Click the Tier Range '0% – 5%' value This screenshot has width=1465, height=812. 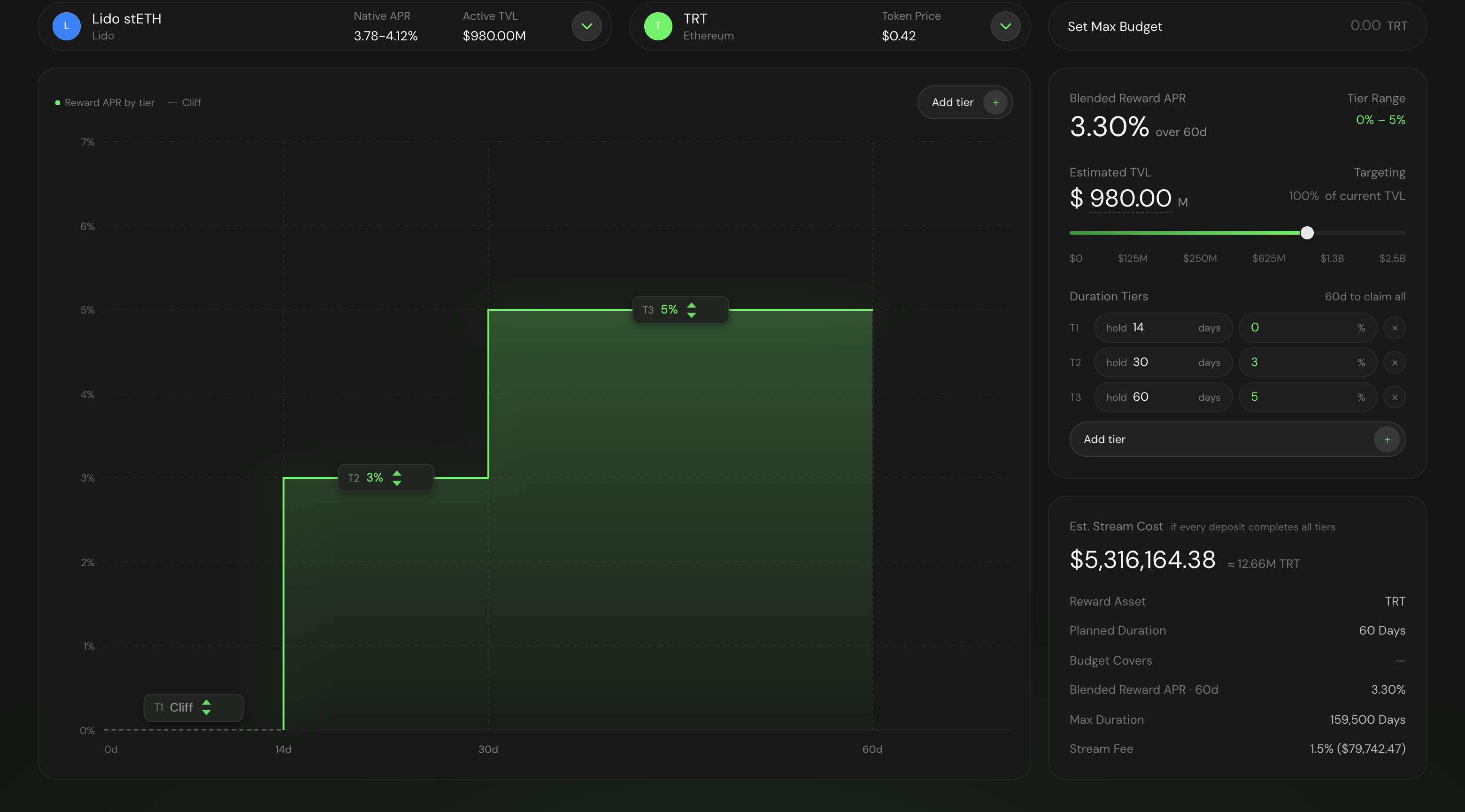pos(1380,119)
